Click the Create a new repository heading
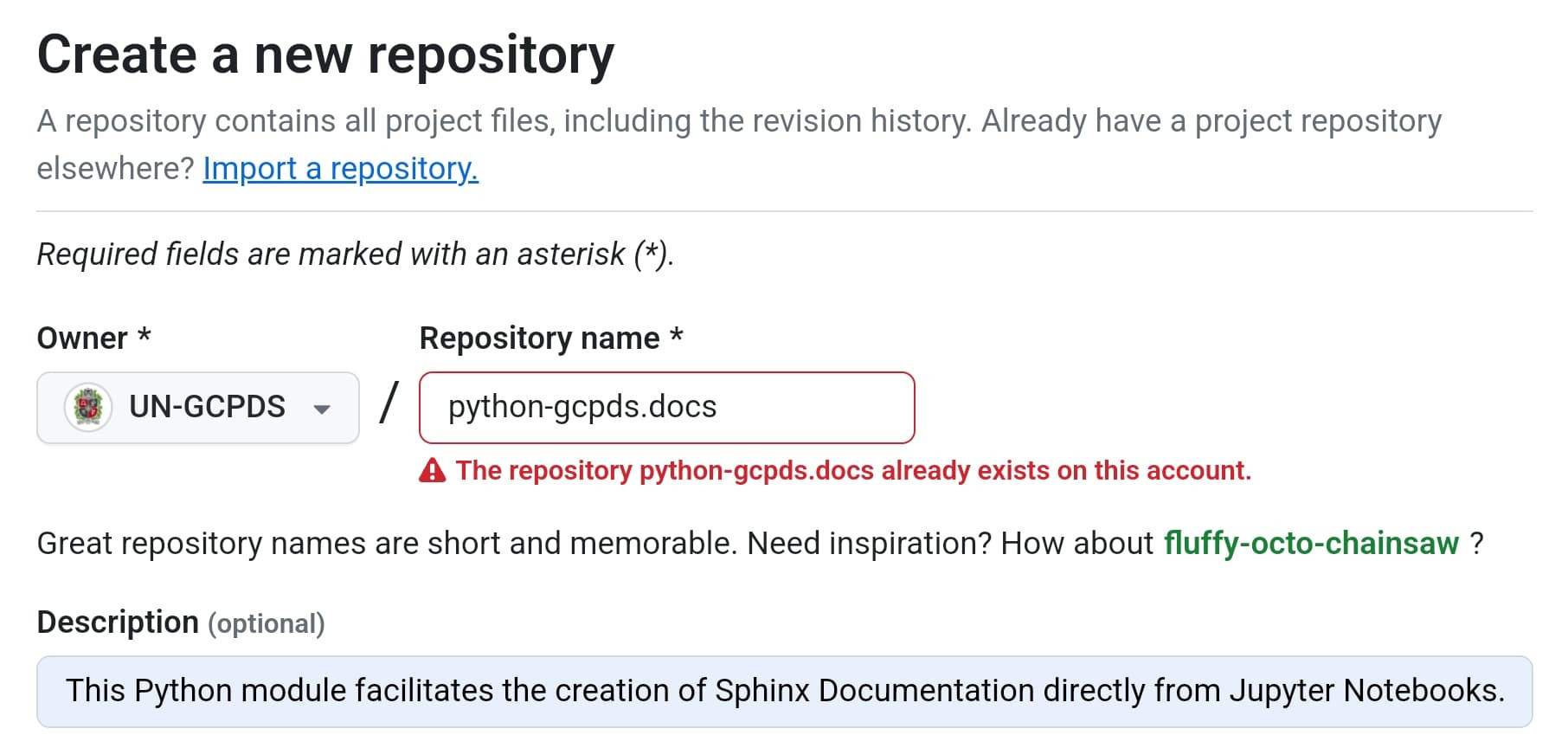Image resolution: width=1568 pixels, height=748 pixels. click(326, 55)
